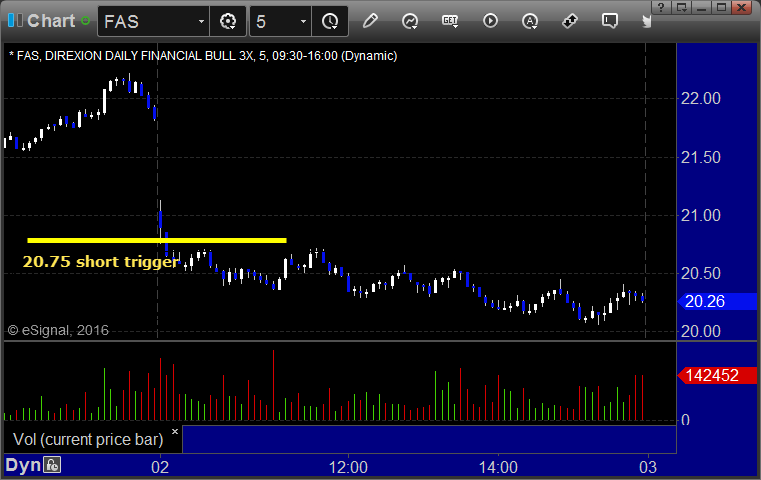Image resolution: width=761 pixels, height=480 pixels.
Task: Click the green link circle indicator
Action: (85, 21)
